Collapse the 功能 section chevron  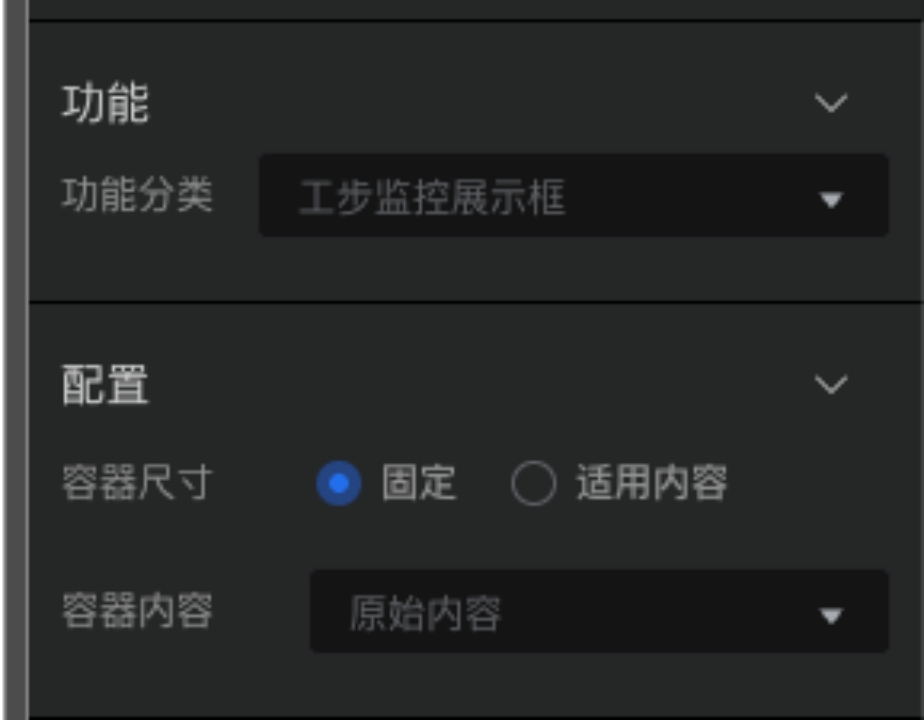pyautogui.click(x=831, y=103)
